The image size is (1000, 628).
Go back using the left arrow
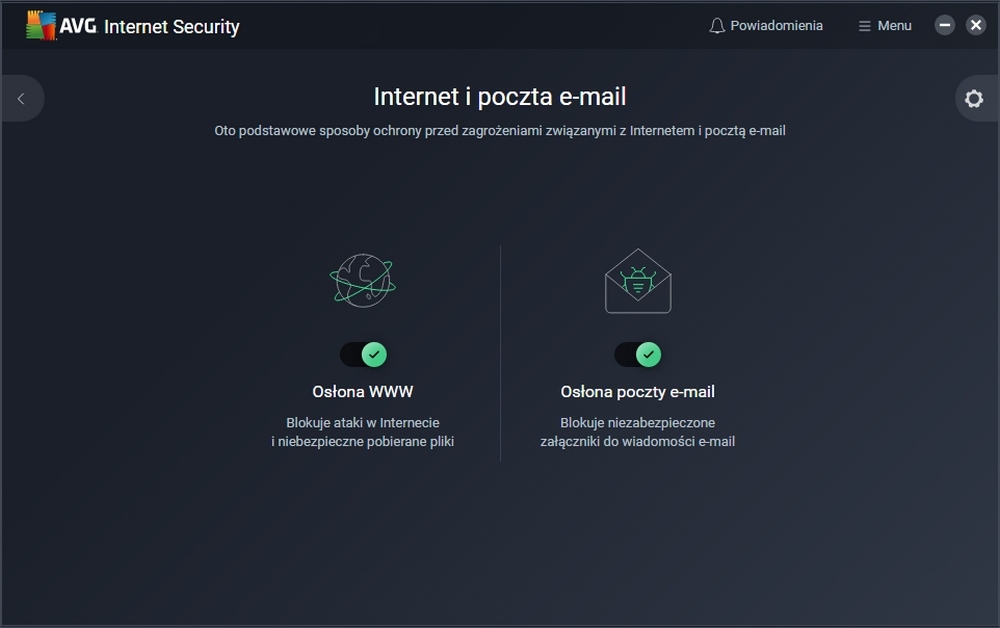pos(21,98)
